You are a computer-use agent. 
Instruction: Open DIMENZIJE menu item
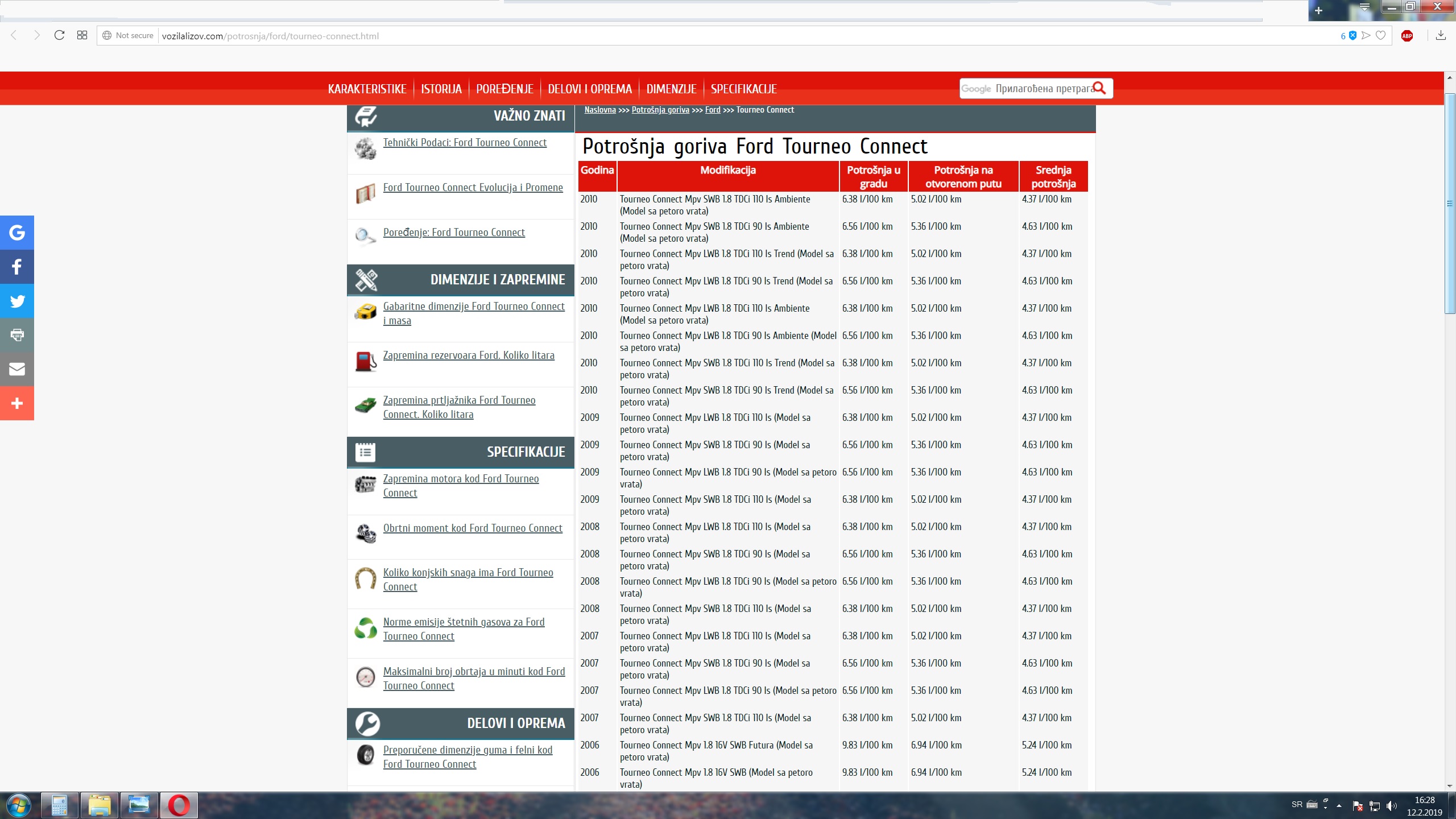(671, 89)
